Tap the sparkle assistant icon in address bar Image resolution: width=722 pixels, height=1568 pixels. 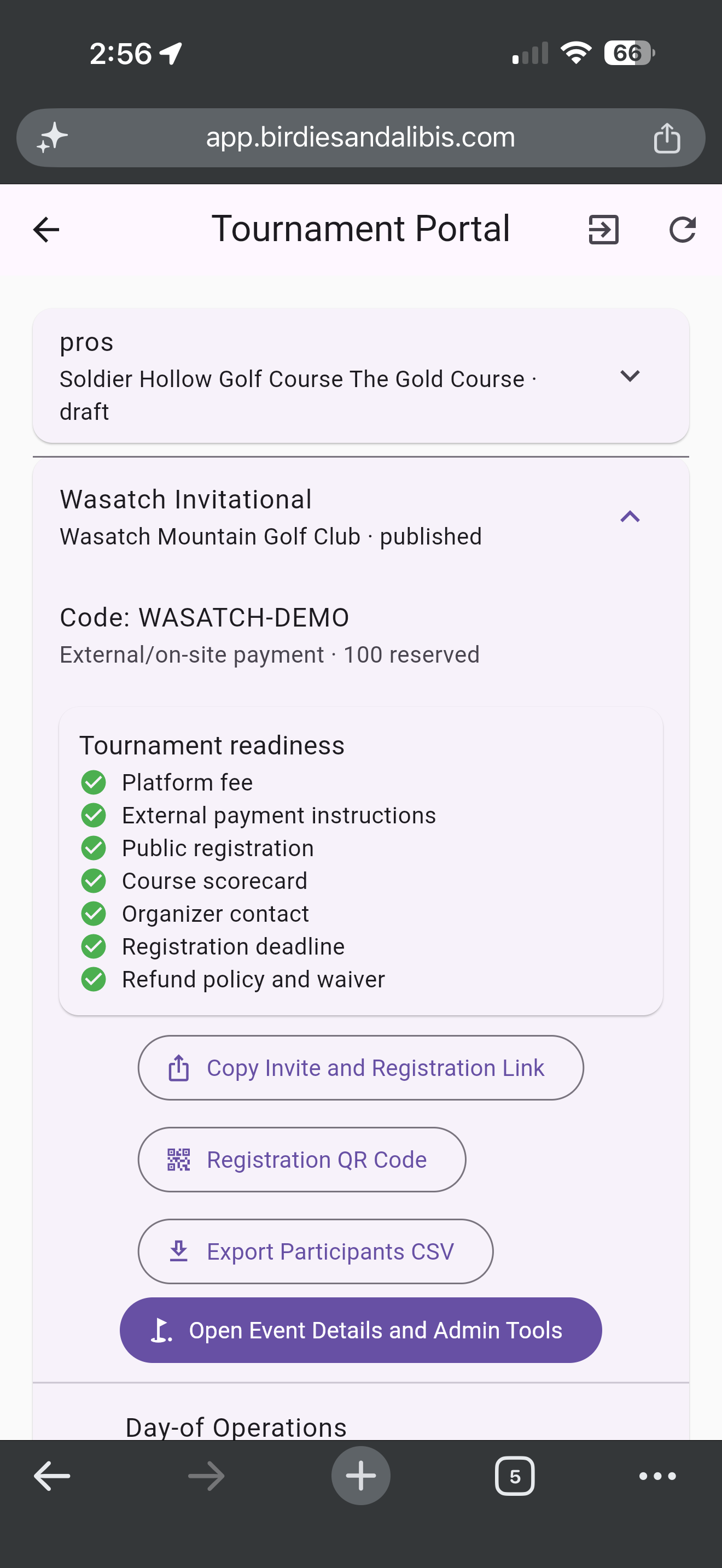(x=52, y=138)
